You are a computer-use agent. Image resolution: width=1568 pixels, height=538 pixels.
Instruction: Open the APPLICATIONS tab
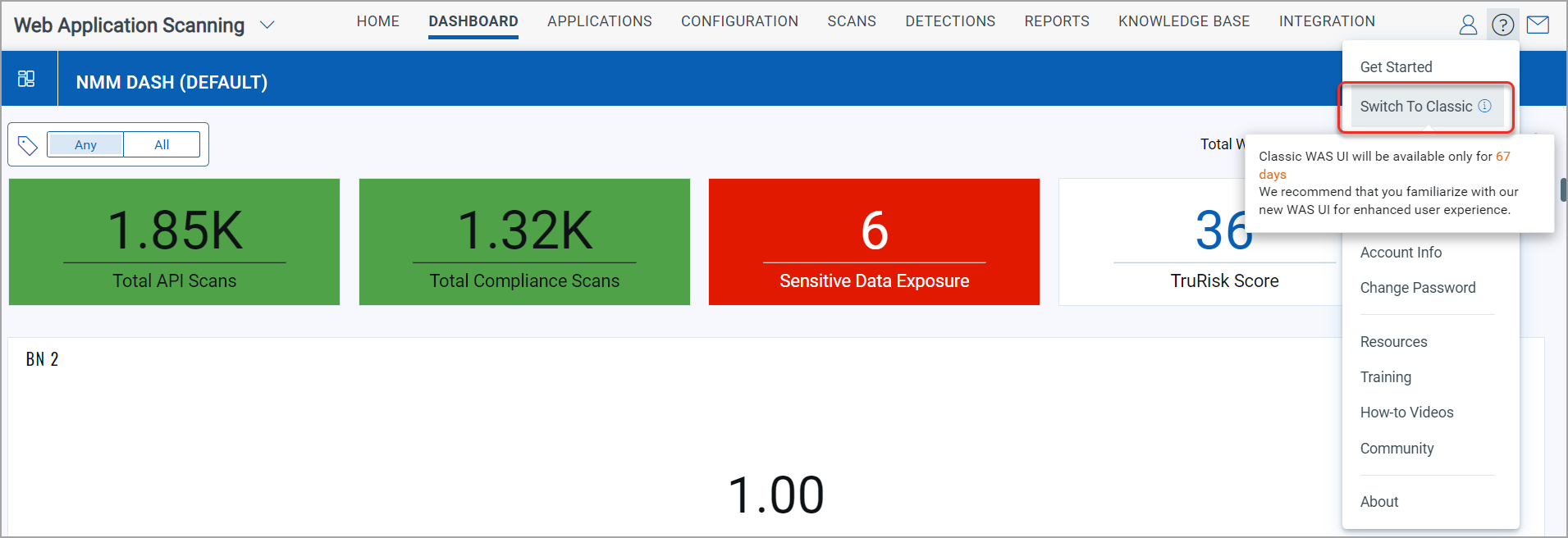[x=599, y=21]
